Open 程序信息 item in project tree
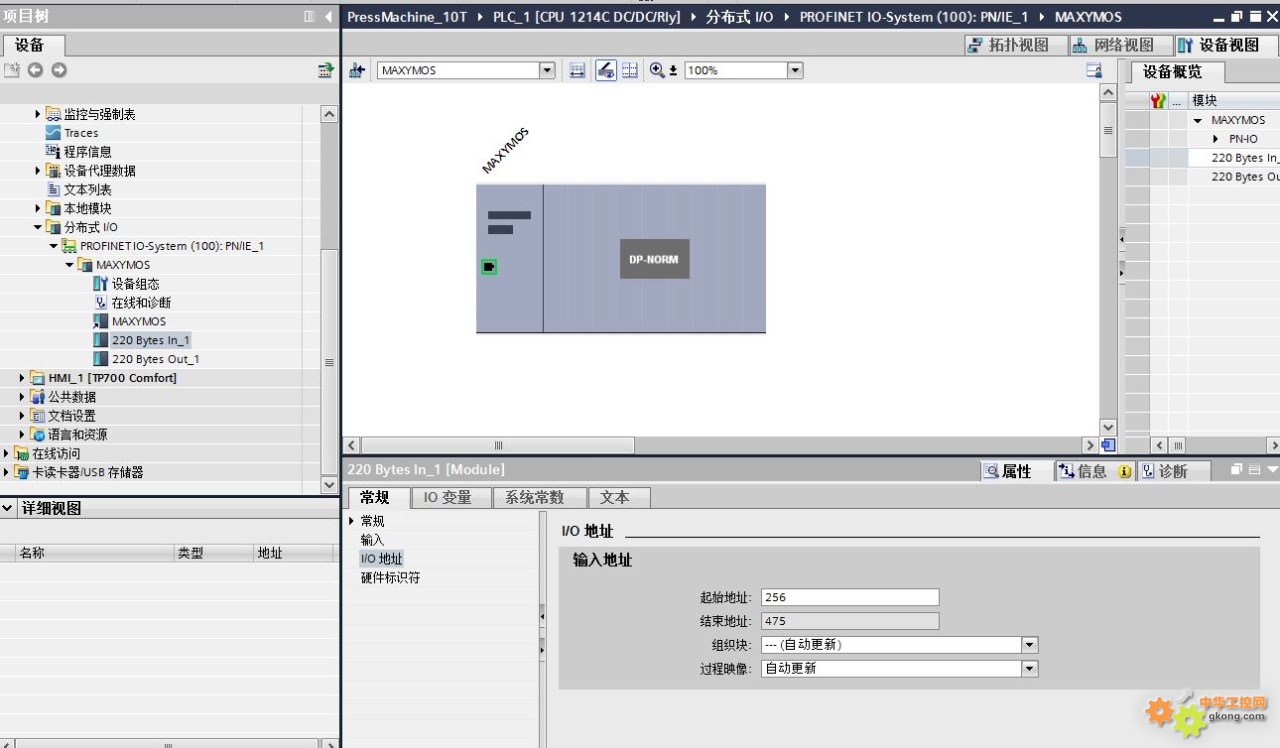1280x748 pixels. coord(87,152)
